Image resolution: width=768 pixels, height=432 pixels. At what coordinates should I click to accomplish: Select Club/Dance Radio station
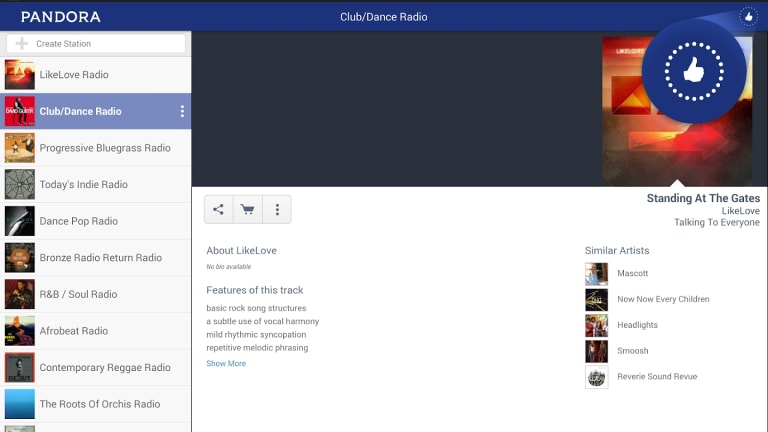(x=96, y=111)
